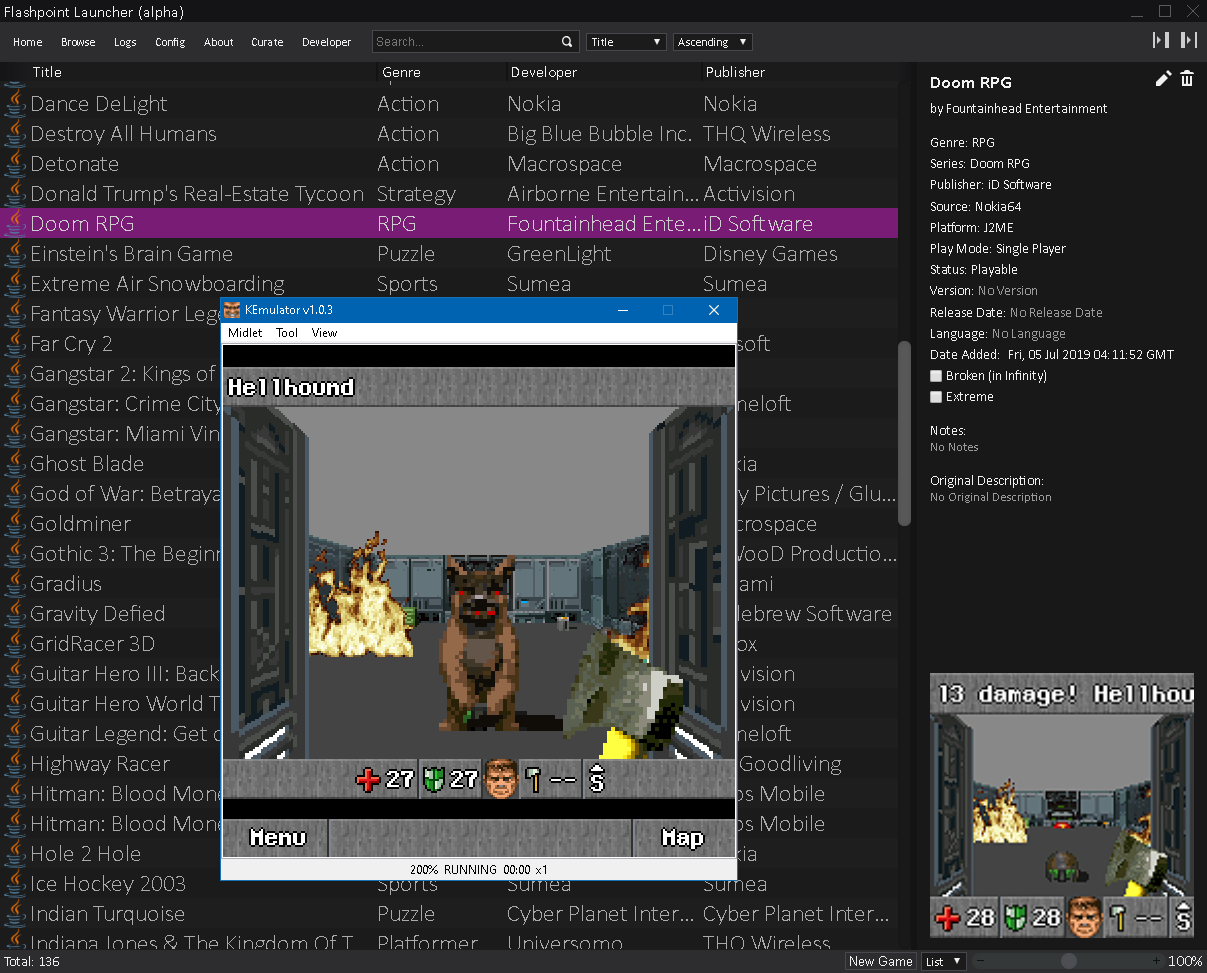Open the Config page
Screen dimensions: 1207x973
point(170,42)
